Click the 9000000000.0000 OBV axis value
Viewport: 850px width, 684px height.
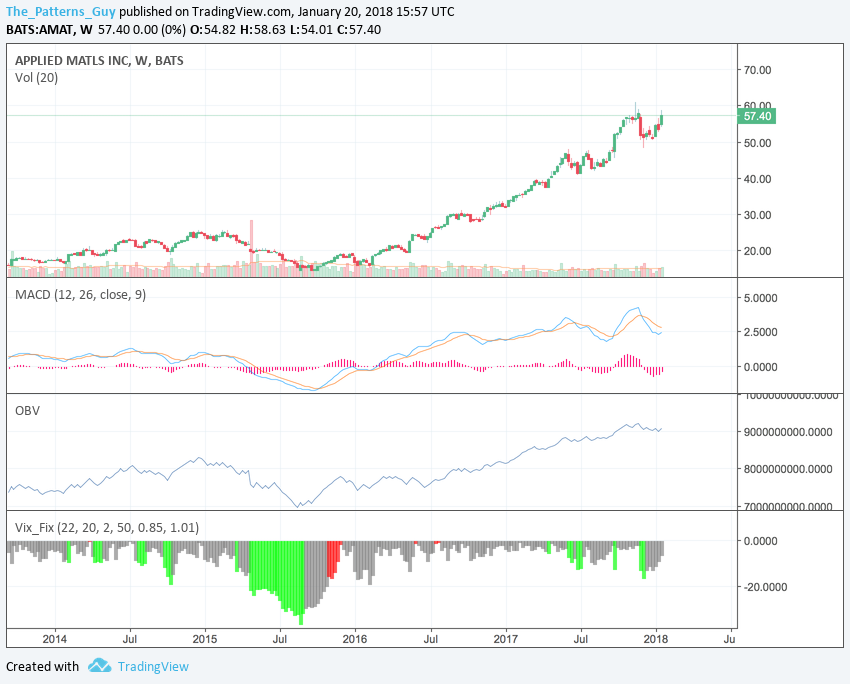tap(788, 432)
